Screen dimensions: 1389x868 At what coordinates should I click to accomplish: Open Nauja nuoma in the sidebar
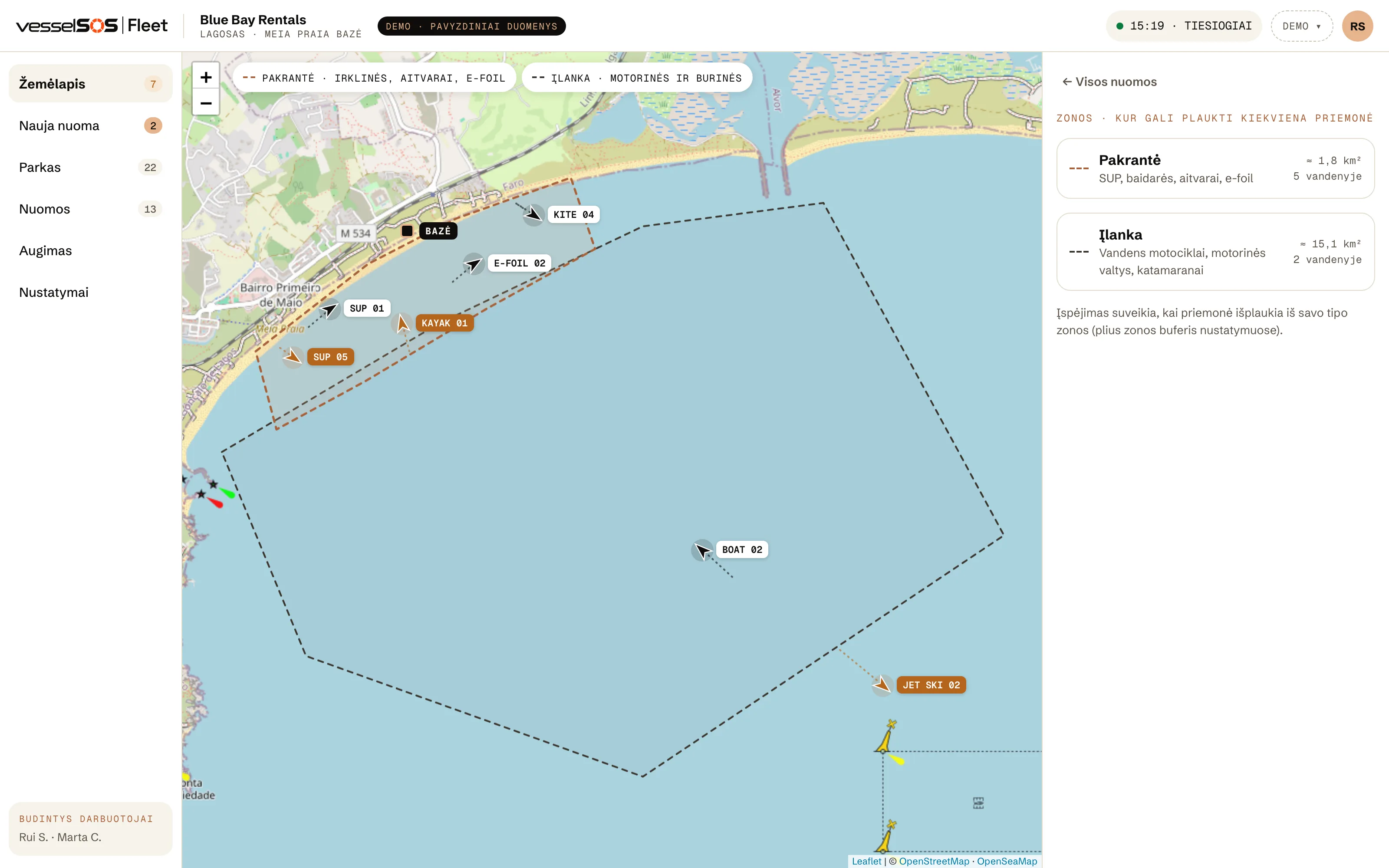tap(91, 126)
